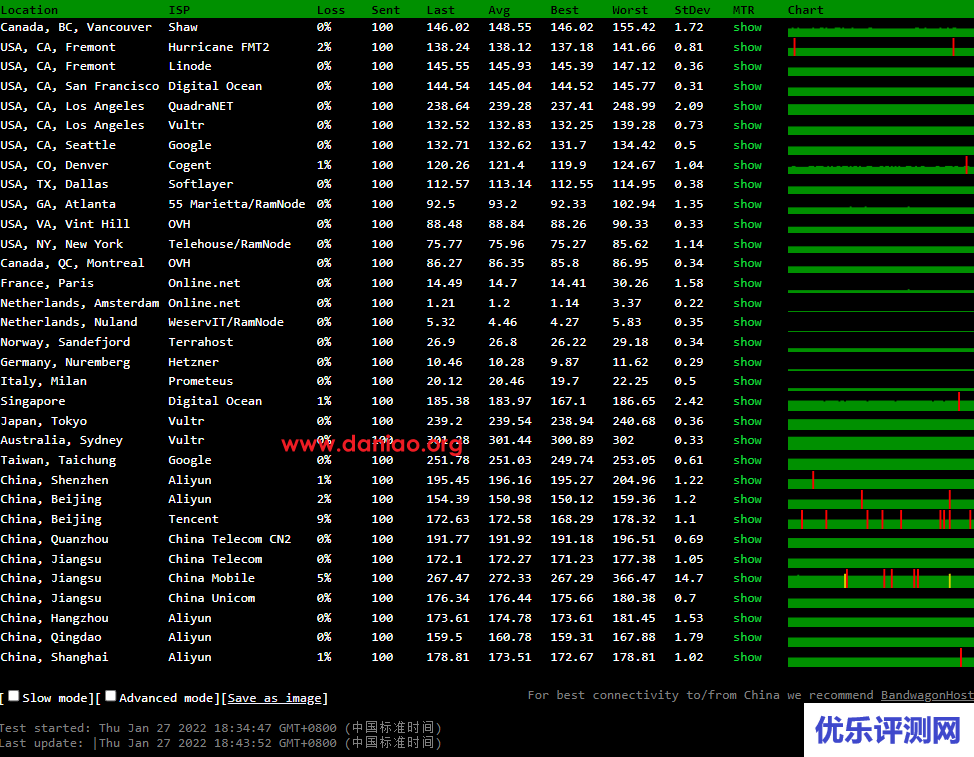Show MTR for Qingdao Aliyun row
The height and width of the screenshot is (757, 974).
point(747,637)
